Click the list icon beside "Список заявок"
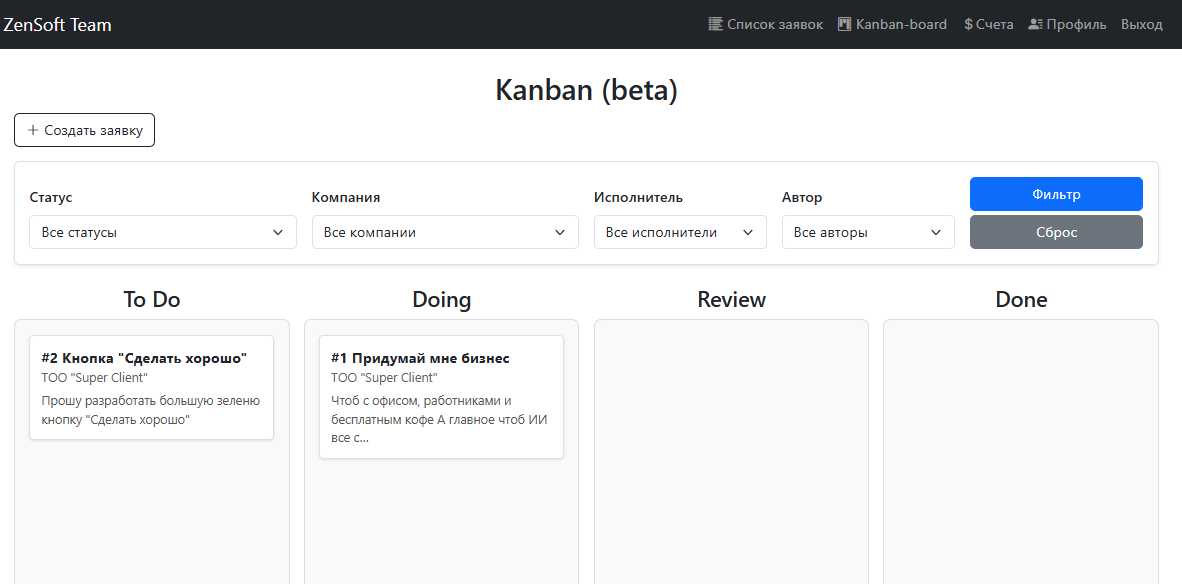Viewport: 1182px width, 584px height. click(714, 23)
